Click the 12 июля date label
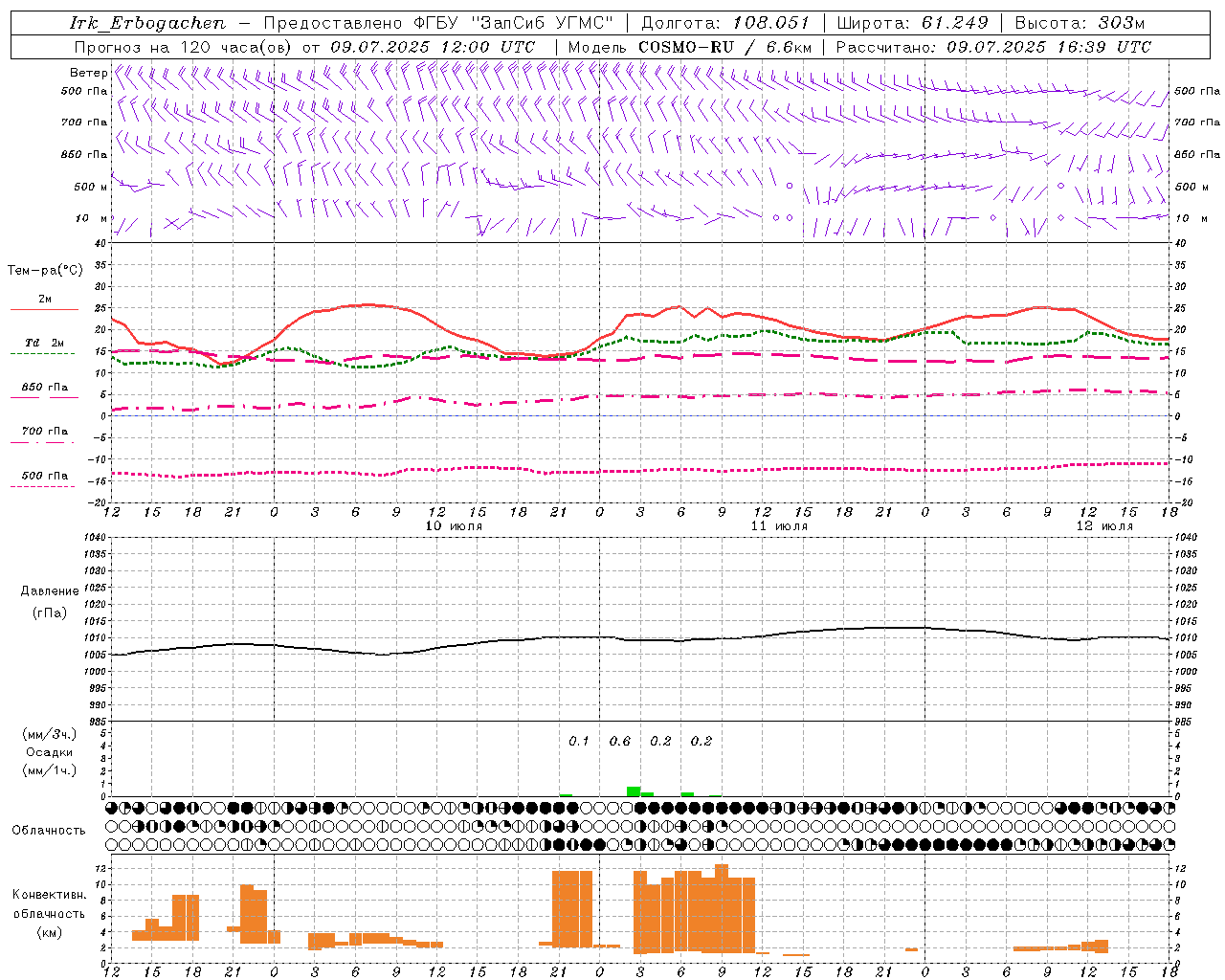The width and height of the screenshot is (1225, 980). pos(1104,526)
